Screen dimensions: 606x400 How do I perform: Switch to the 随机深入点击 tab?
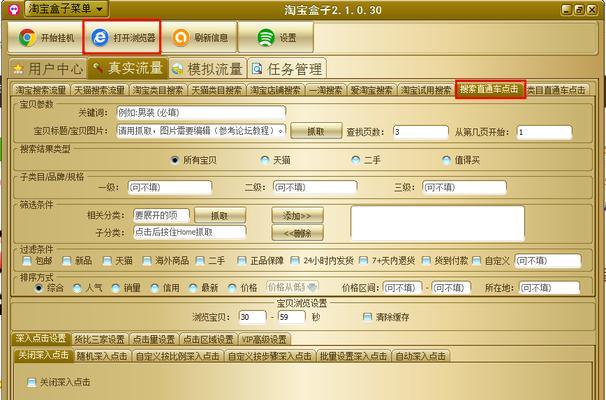[102, 356]
